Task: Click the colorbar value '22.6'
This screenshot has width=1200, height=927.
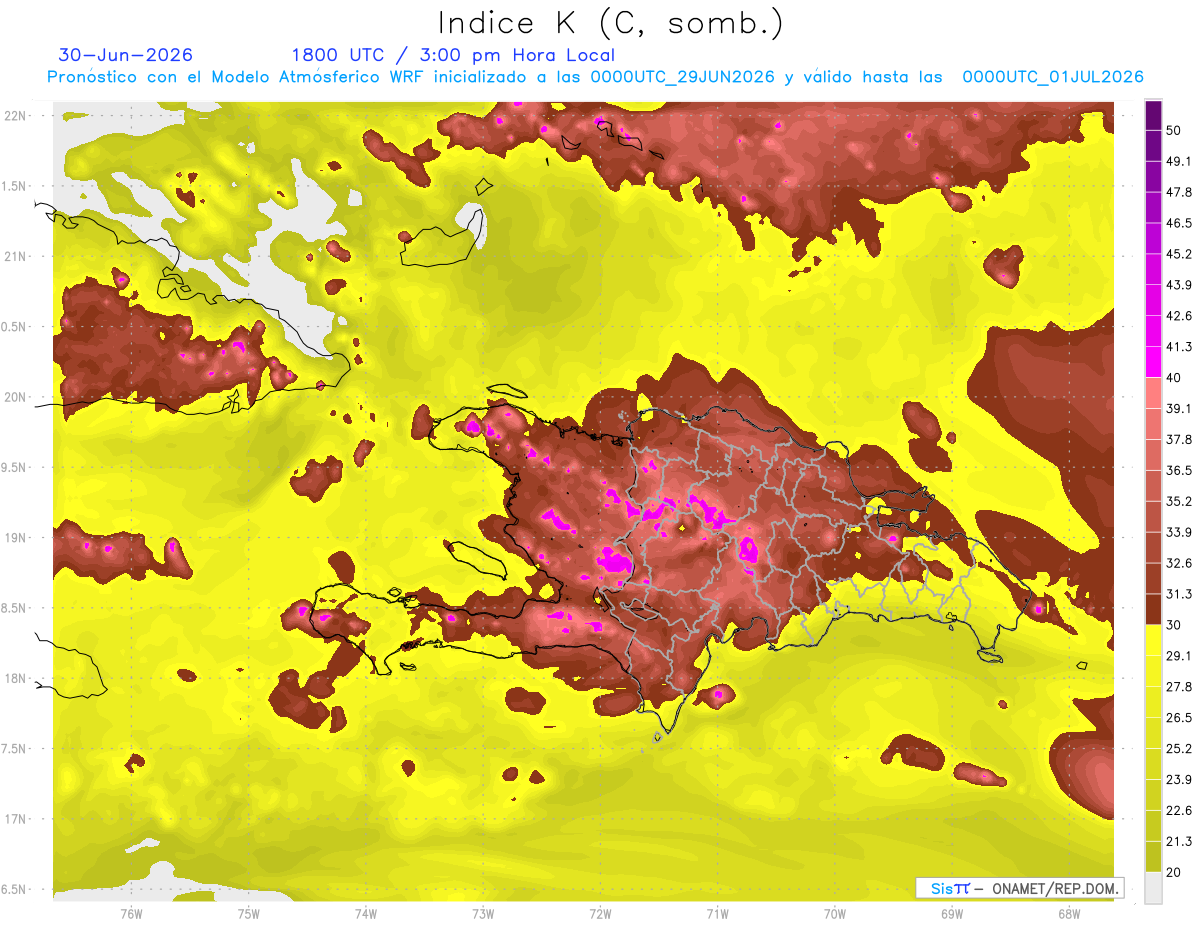Action: (1178, 810)
